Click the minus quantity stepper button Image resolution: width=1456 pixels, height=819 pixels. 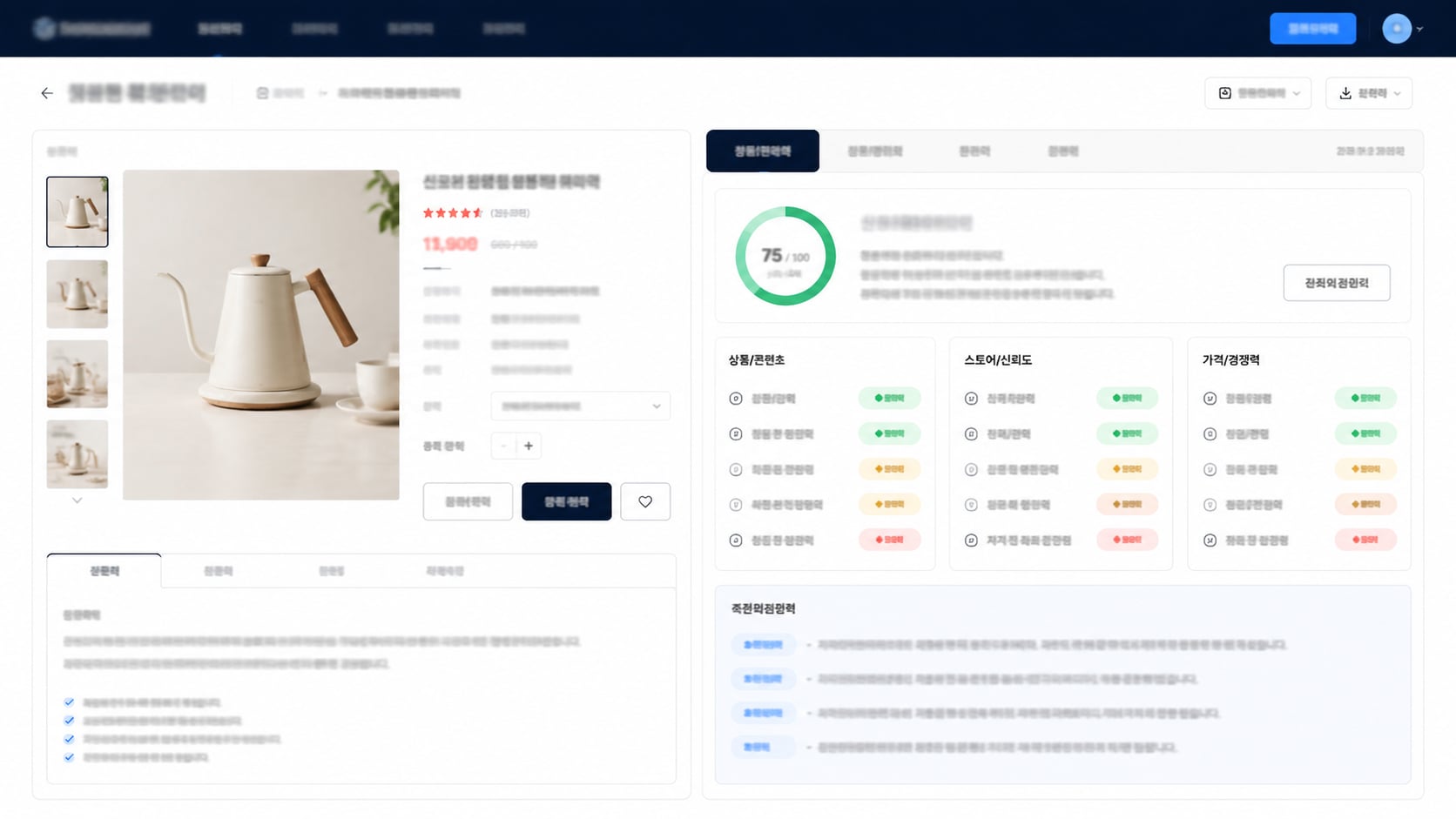(x=503, y=446)
